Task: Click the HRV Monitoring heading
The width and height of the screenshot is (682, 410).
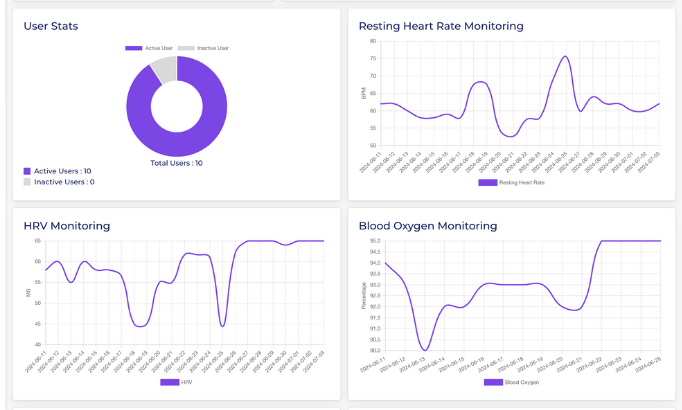Action: tap(67, 226)
